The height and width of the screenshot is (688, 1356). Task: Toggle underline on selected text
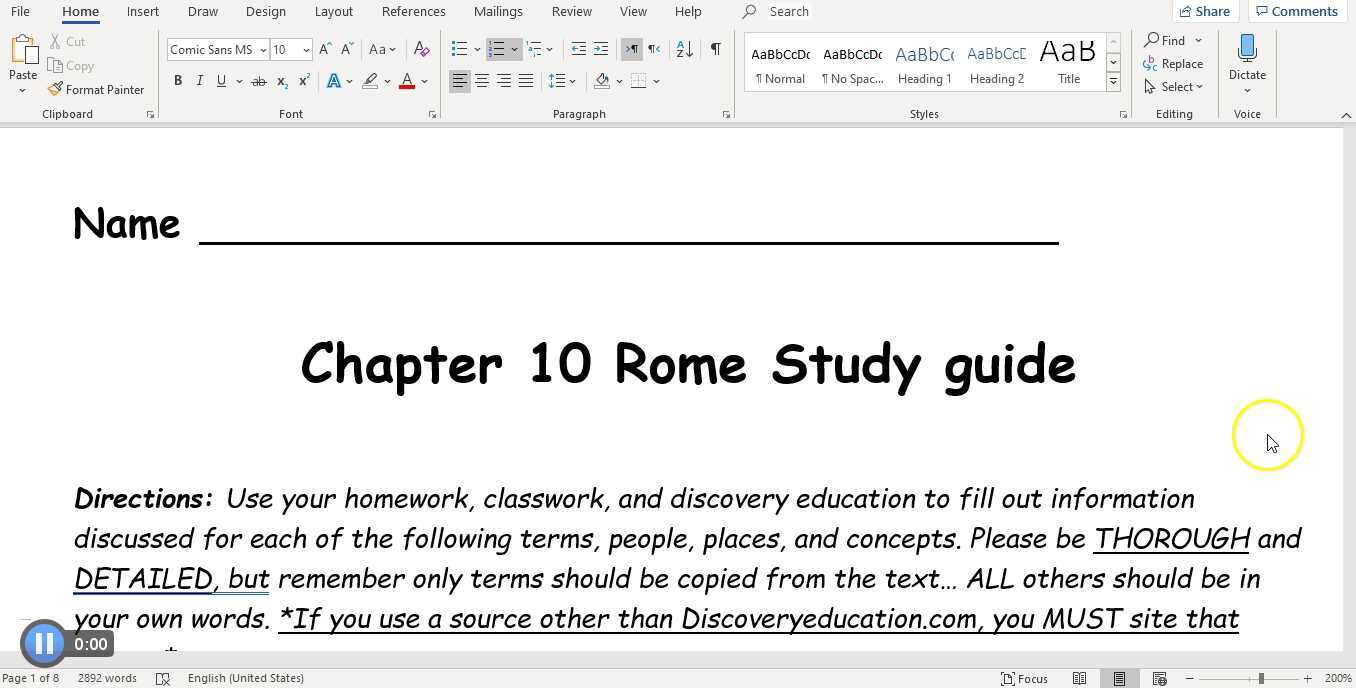(220, 81)
